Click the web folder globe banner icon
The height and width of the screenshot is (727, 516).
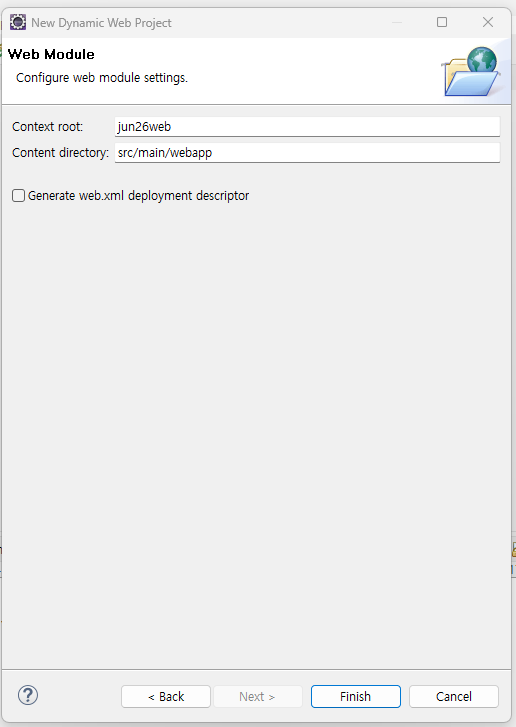tap(471, 71)
